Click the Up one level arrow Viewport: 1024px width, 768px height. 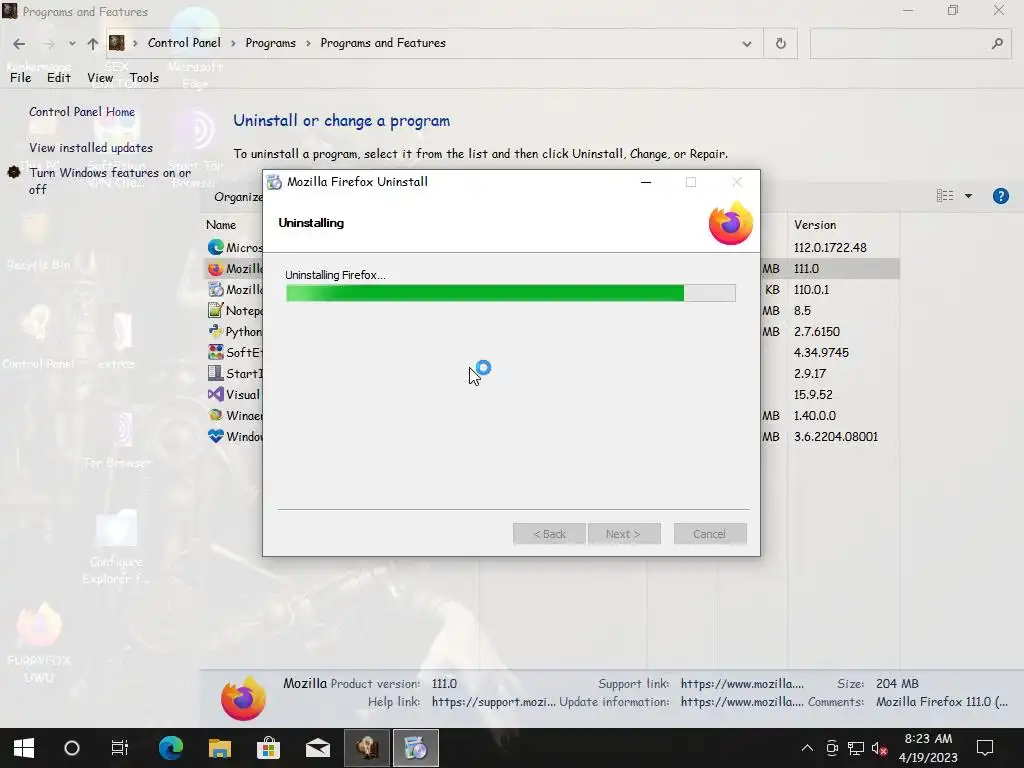click(93, 44)
